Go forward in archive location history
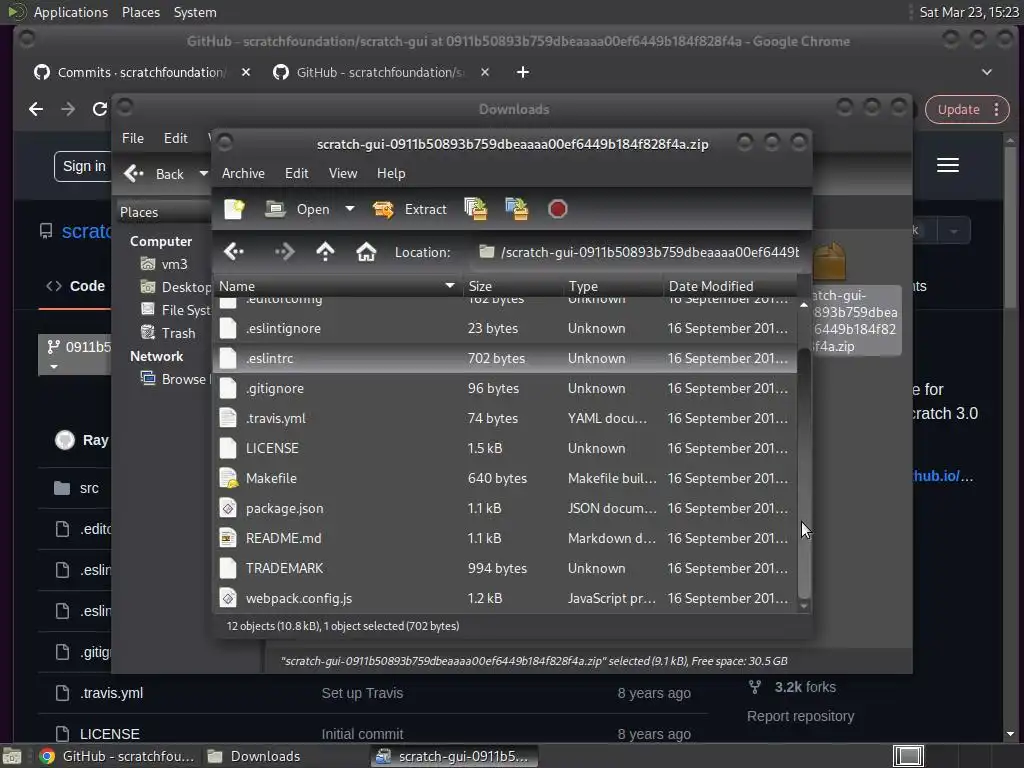 coord(284,251)
